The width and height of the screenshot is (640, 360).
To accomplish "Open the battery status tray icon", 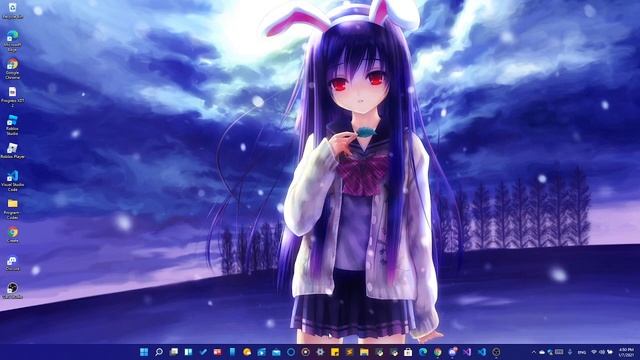I will pos(610,352).
